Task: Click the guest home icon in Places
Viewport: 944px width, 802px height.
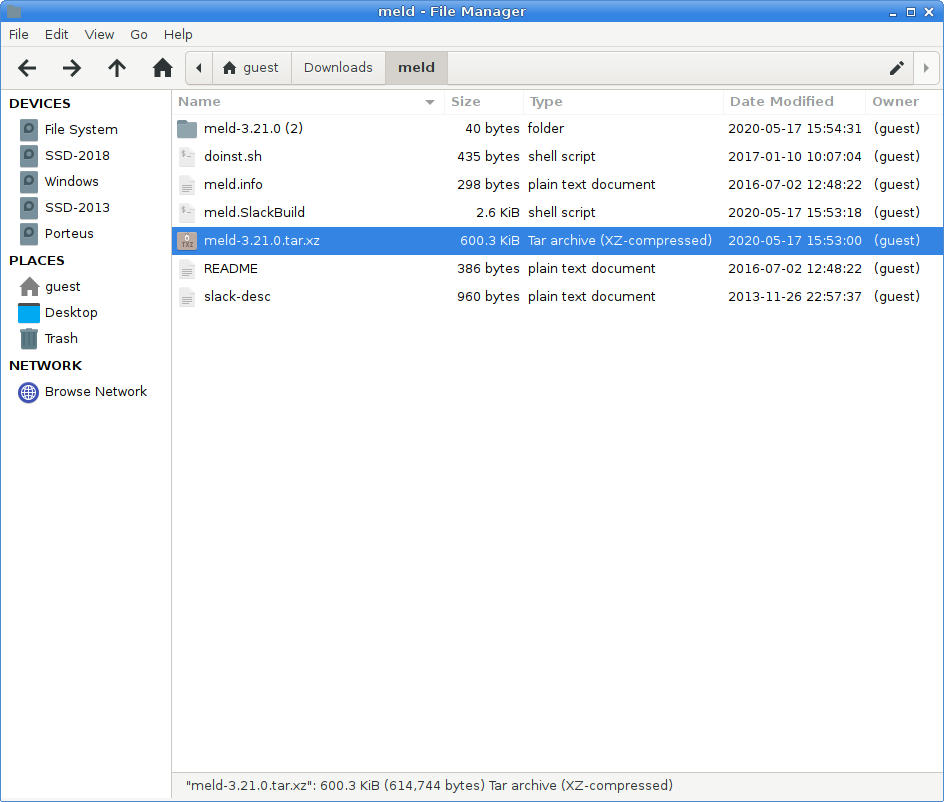Action: [29, 287]
